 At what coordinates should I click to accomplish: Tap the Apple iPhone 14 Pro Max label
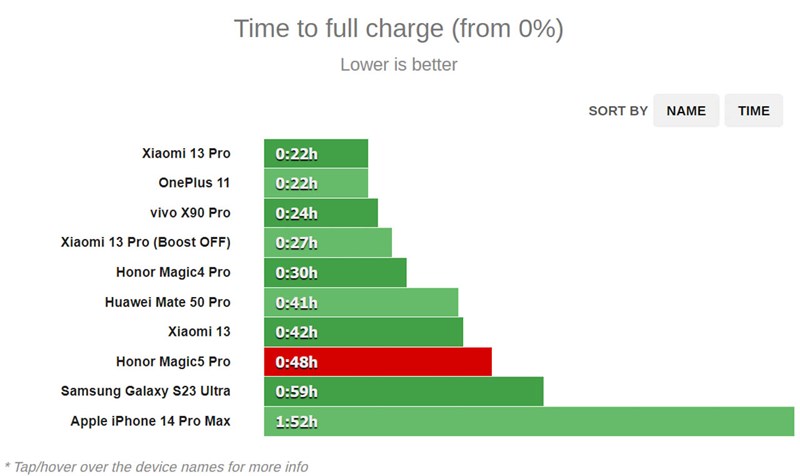click(150, 421)
